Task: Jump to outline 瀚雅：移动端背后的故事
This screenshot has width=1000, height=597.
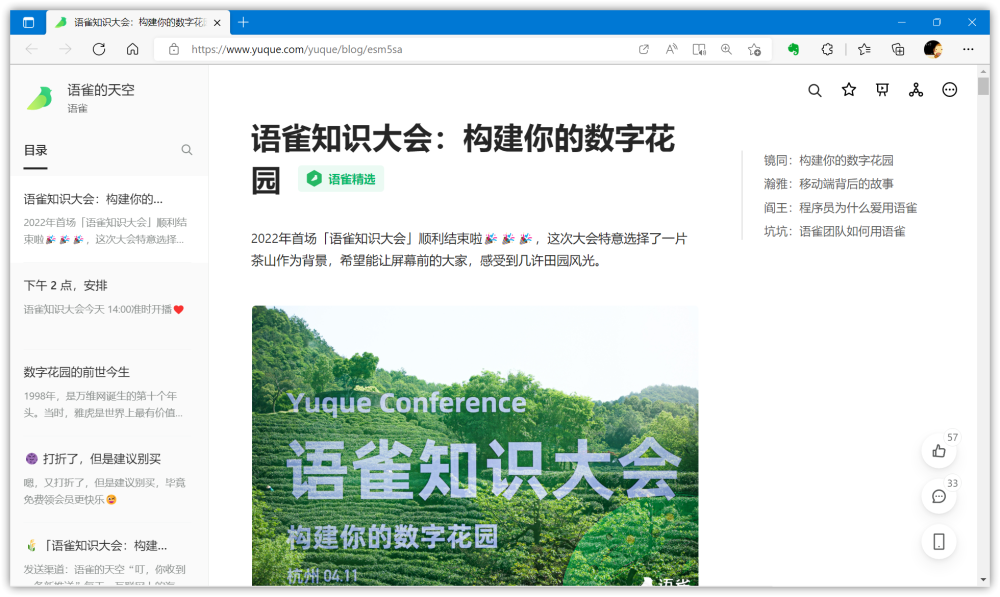Action: pos(828,184)
